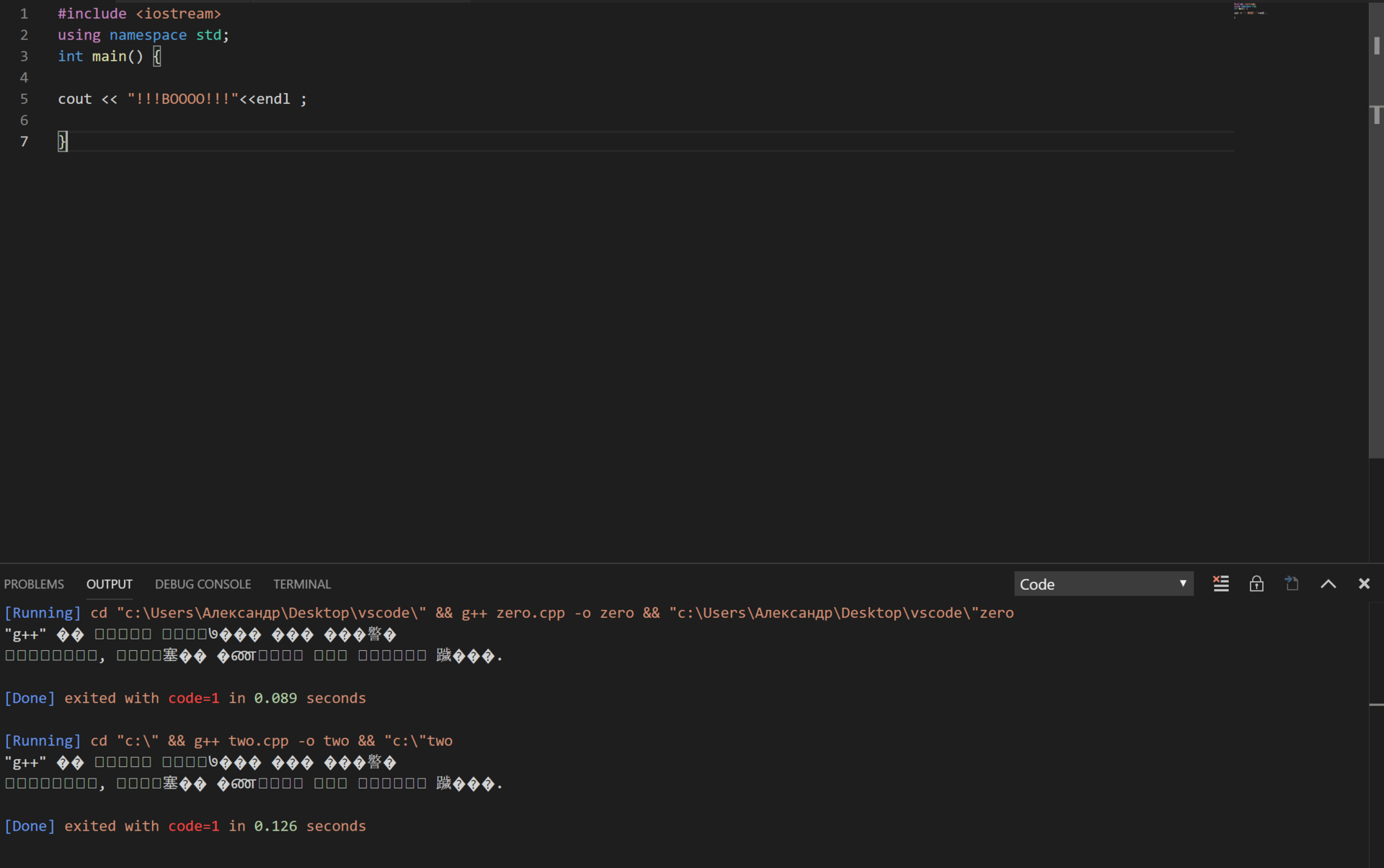Click the "!!!BOOOO!!!" string literal
Image resolution: width=1384 pixels, height=868 pixels.
tap(183, 99)
